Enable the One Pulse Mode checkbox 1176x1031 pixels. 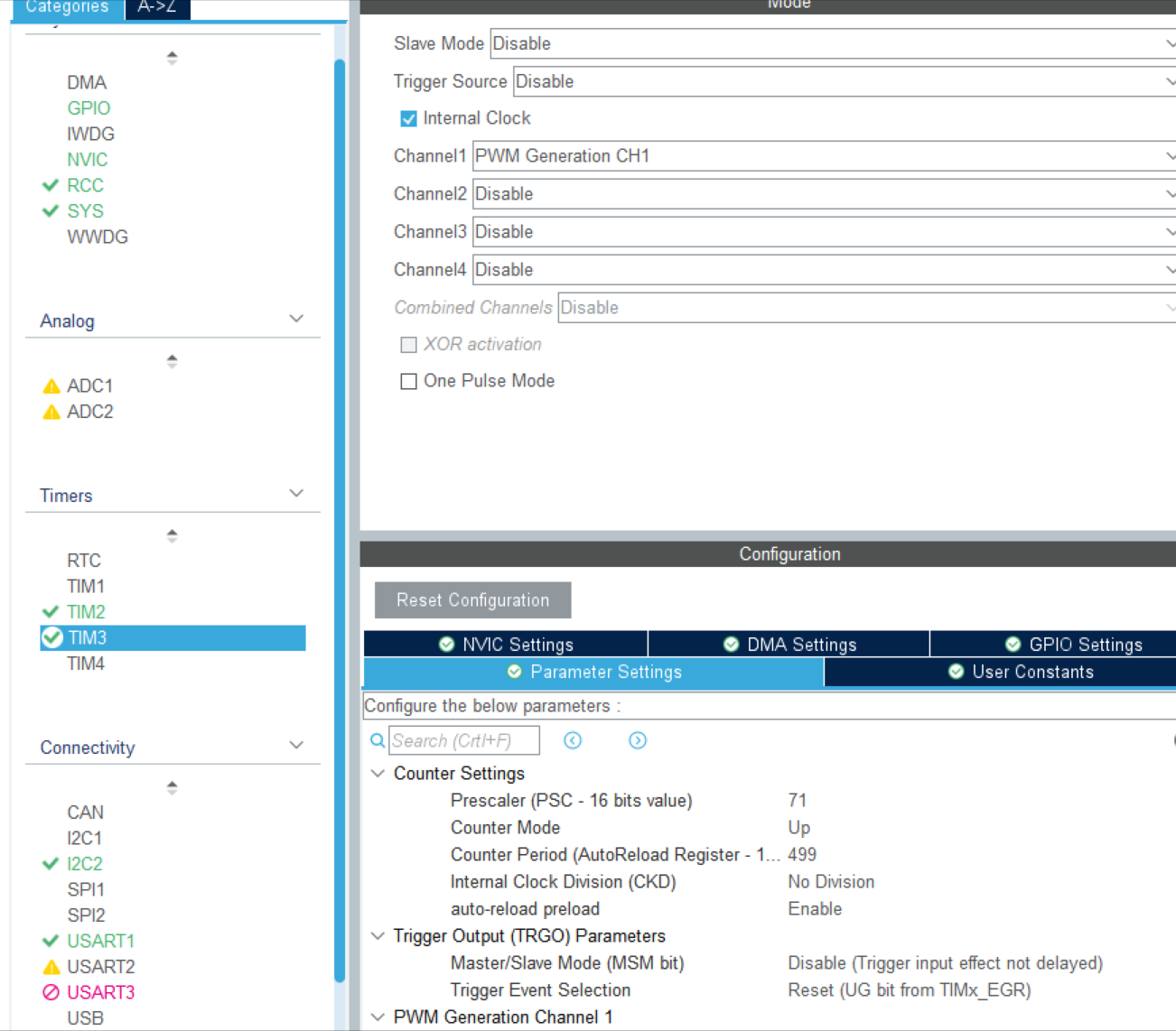(x=408, y=381)
